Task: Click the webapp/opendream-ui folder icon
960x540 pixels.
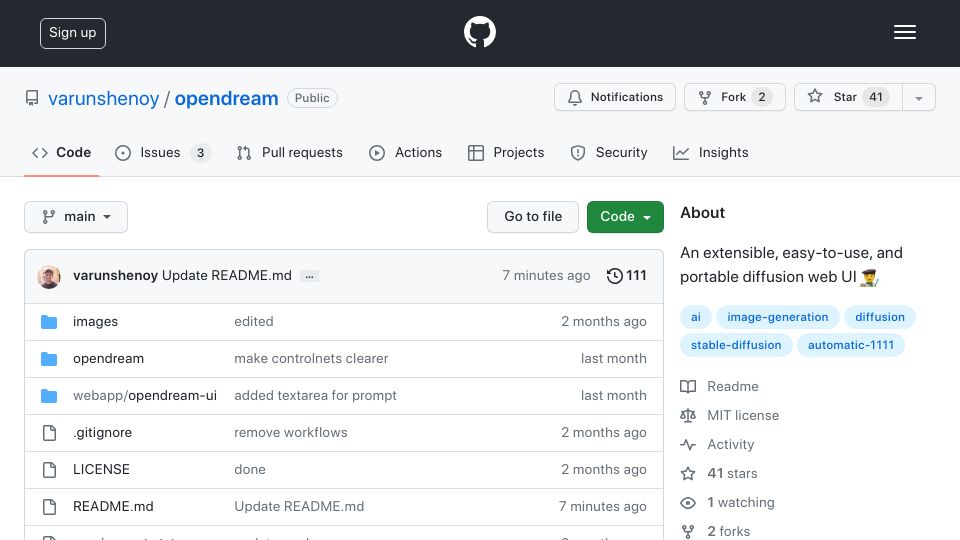Action: click(x=49, y=396)
